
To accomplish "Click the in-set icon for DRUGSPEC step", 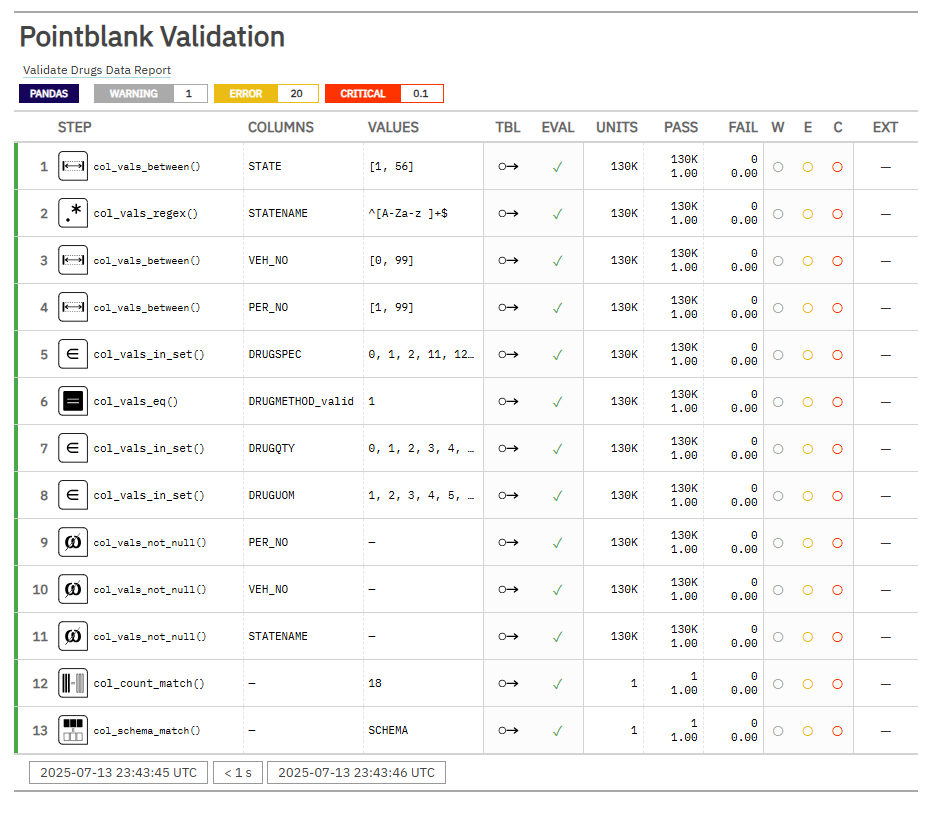I will [73, 354].
